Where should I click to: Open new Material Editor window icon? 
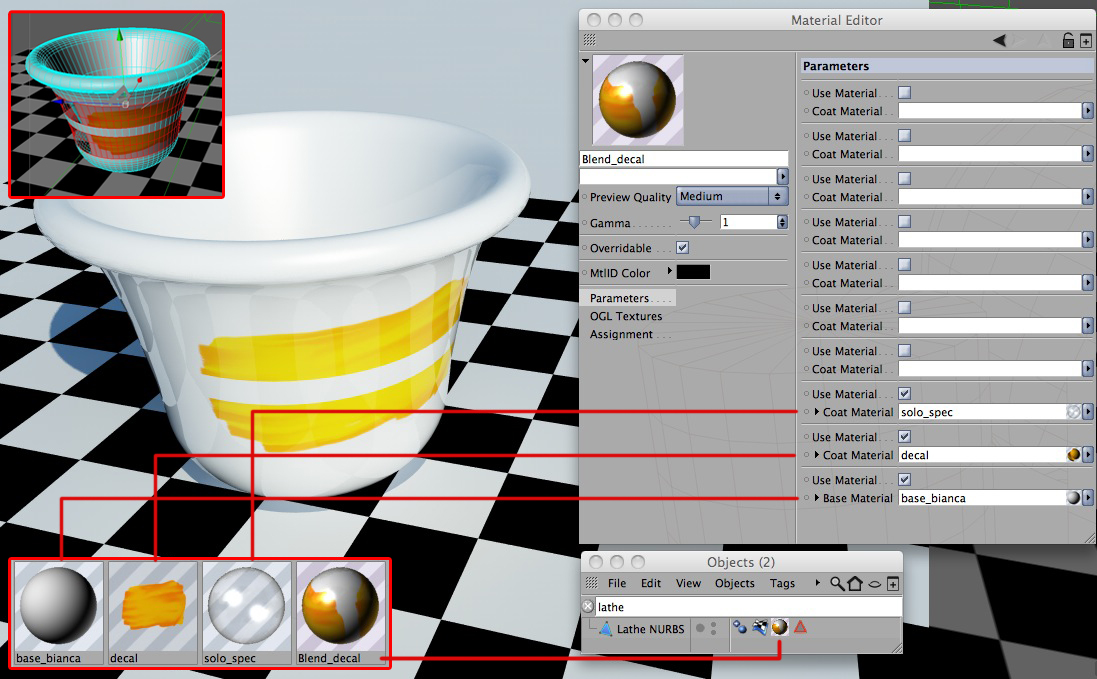(1086, 41)
